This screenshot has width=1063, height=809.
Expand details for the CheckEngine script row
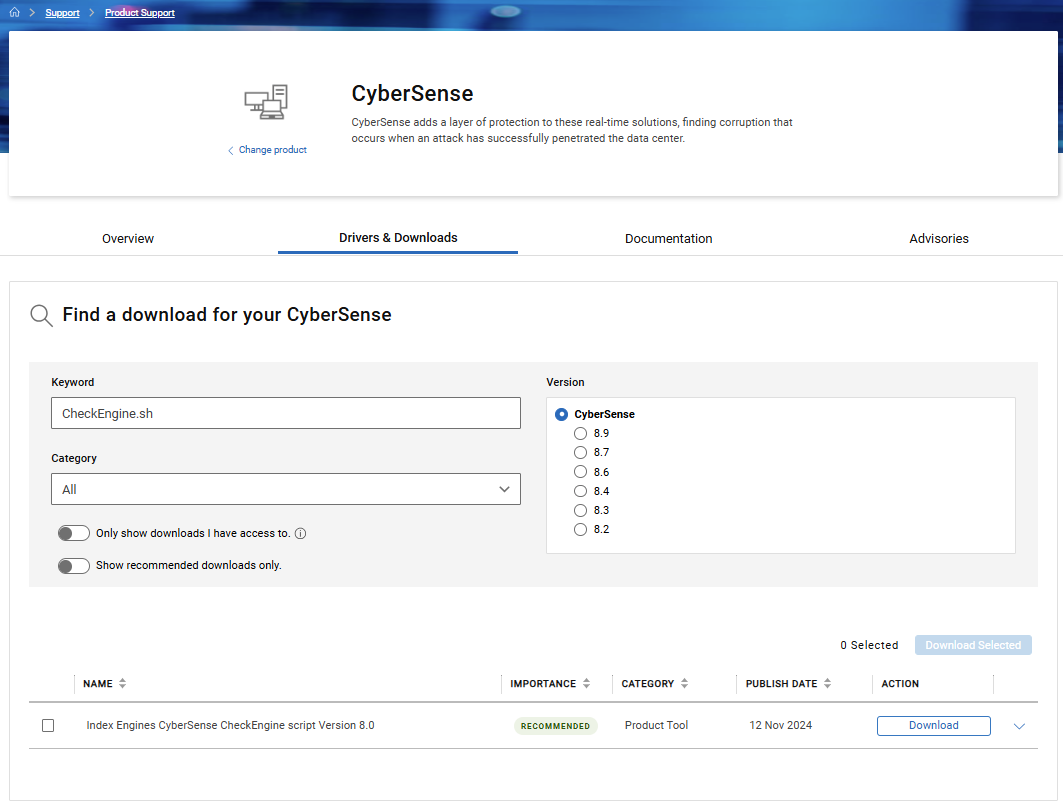[1019, 725]
